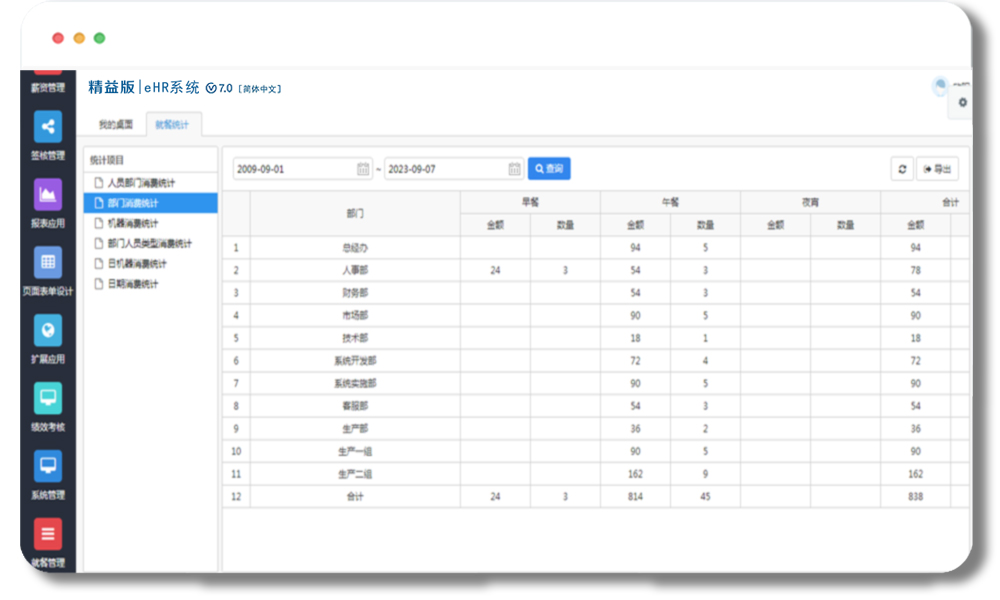Click the 财务部 department row cell

pyautogui.click(x=355, y=293)
